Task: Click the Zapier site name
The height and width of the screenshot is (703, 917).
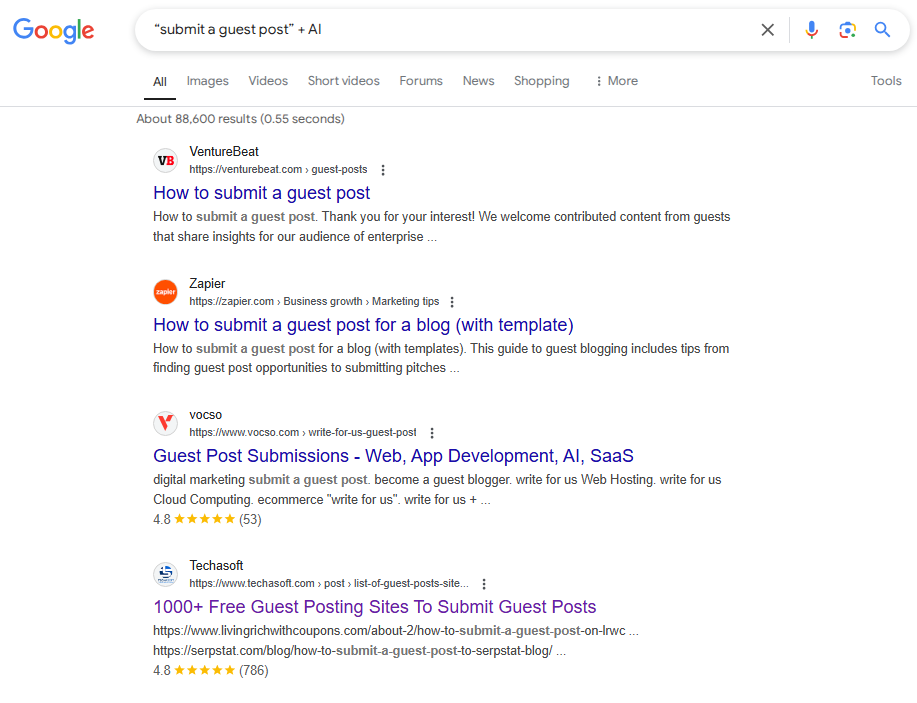Action: pyautogui.click(x=207, y=284)
